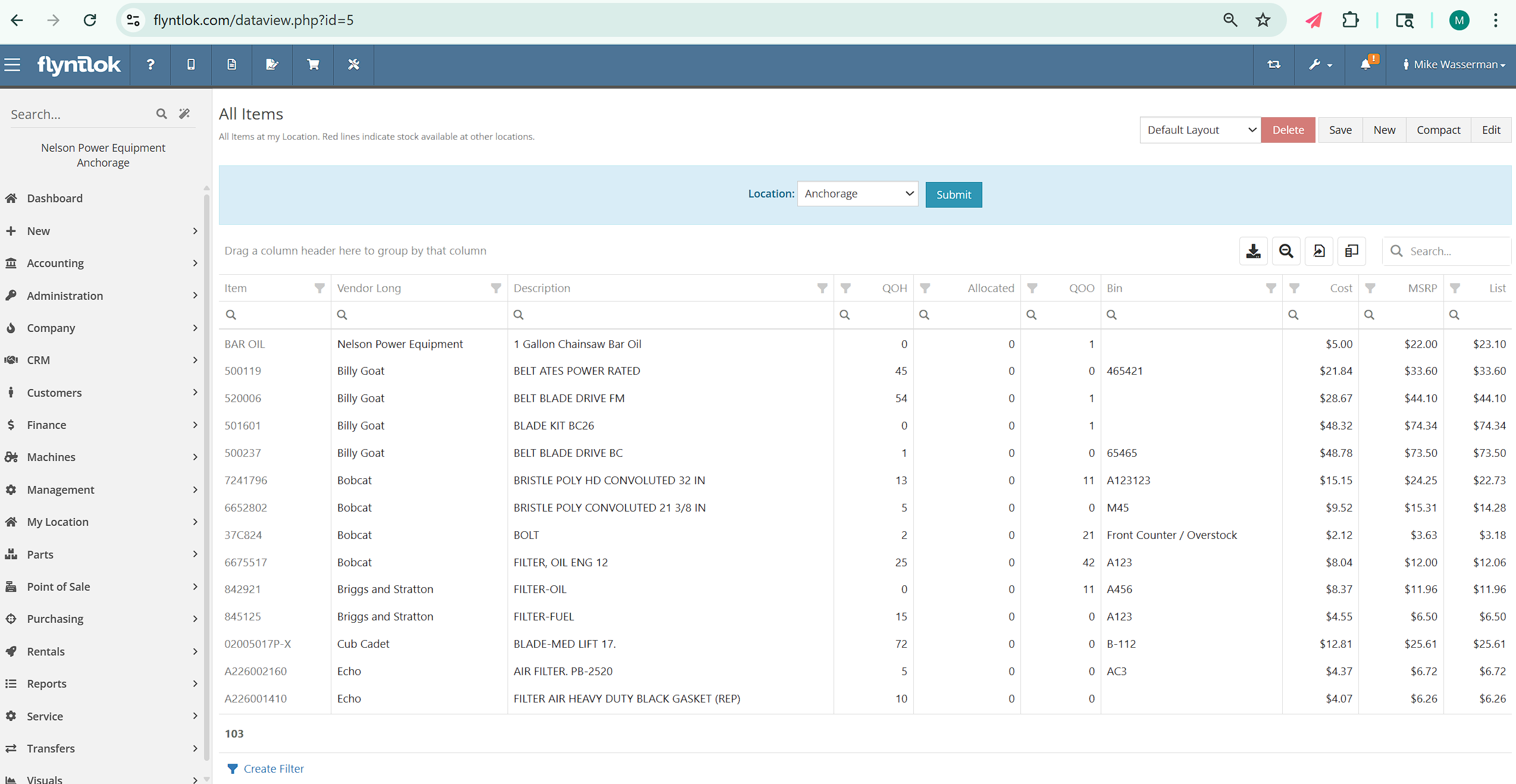Select the 02005017P-X item row
The width and height of the screenshot is (1516, 784).
[865, 644]
